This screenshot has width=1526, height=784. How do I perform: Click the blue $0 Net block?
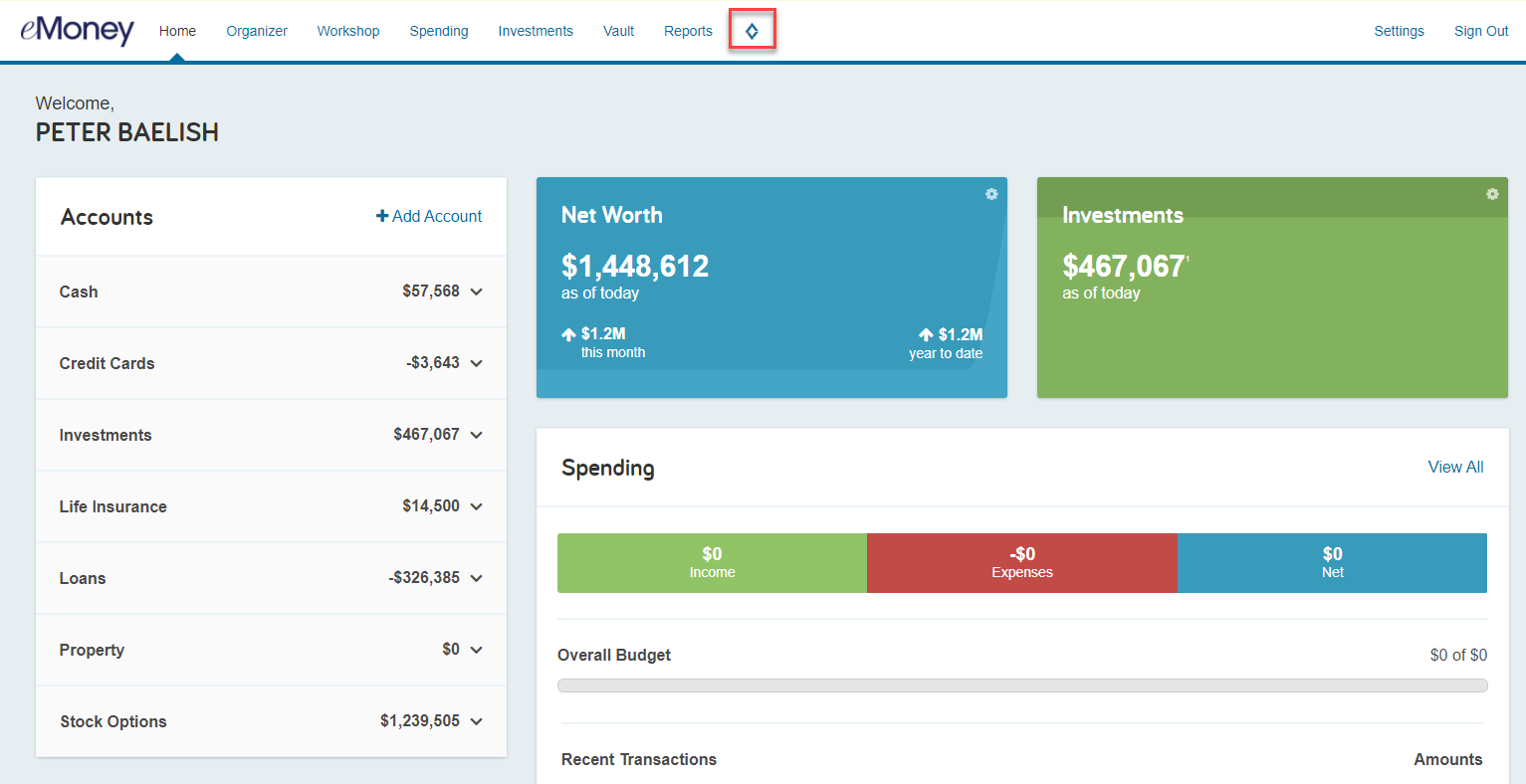(1332, 563)
